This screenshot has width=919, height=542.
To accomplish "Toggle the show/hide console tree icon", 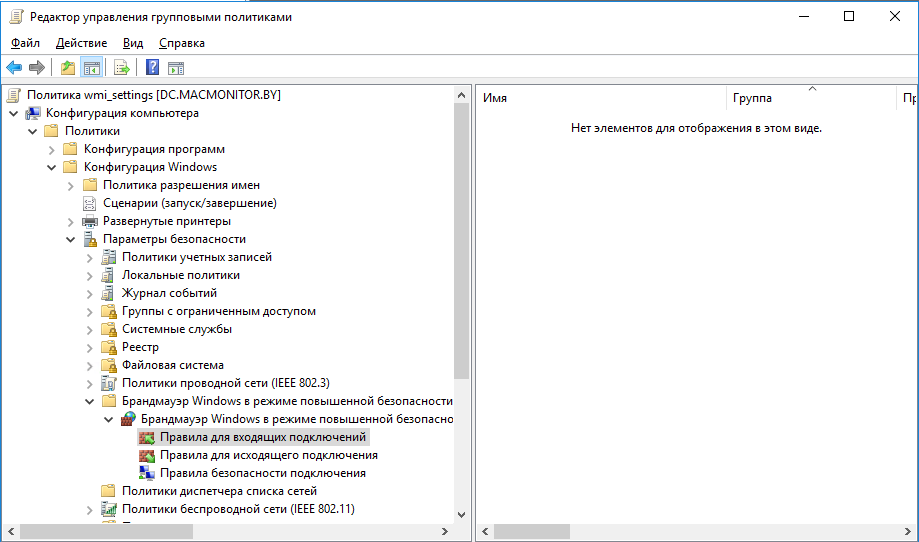I will tap(92, 68).
